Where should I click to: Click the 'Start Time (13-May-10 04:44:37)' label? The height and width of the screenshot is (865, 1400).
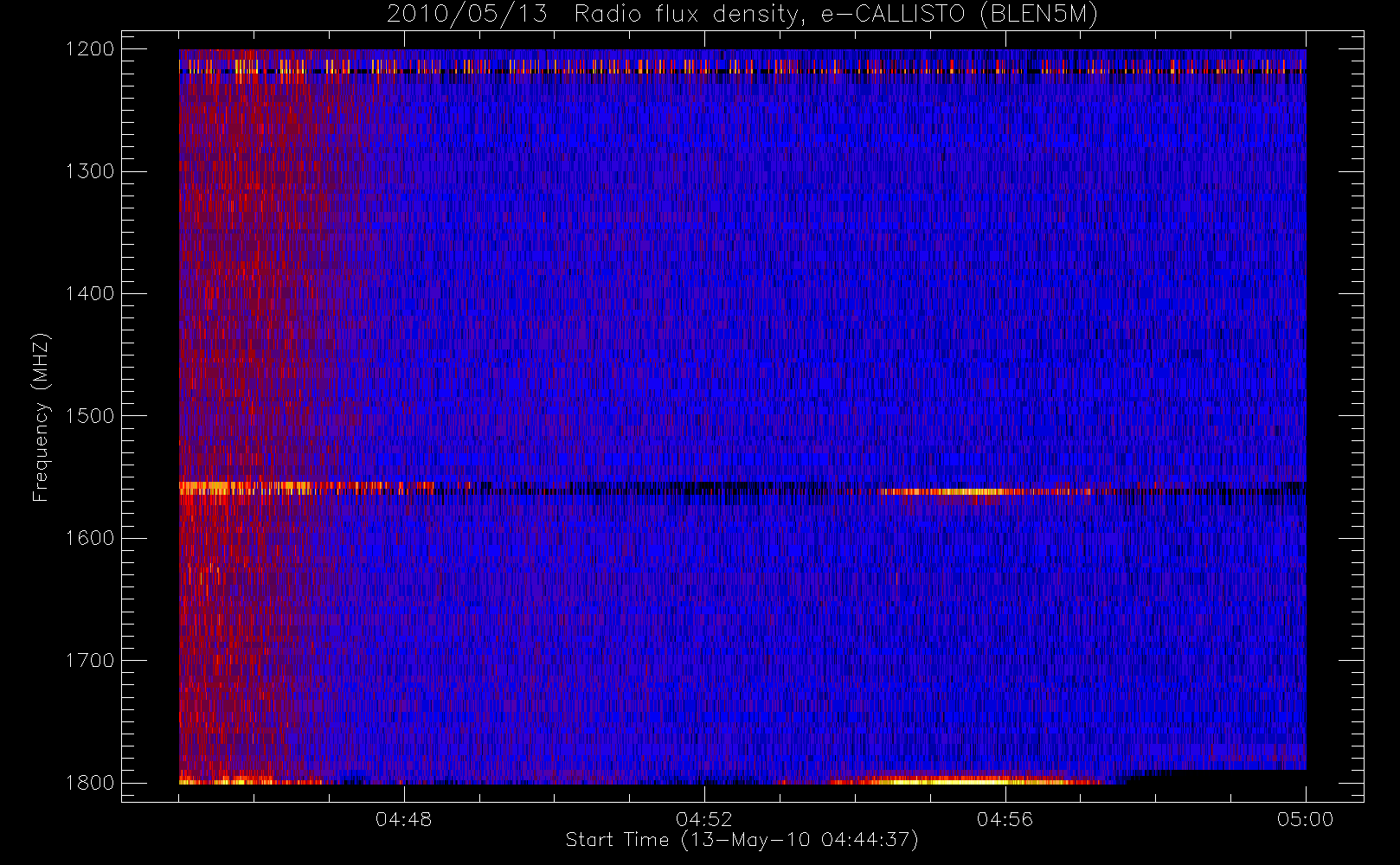(742, 840)
